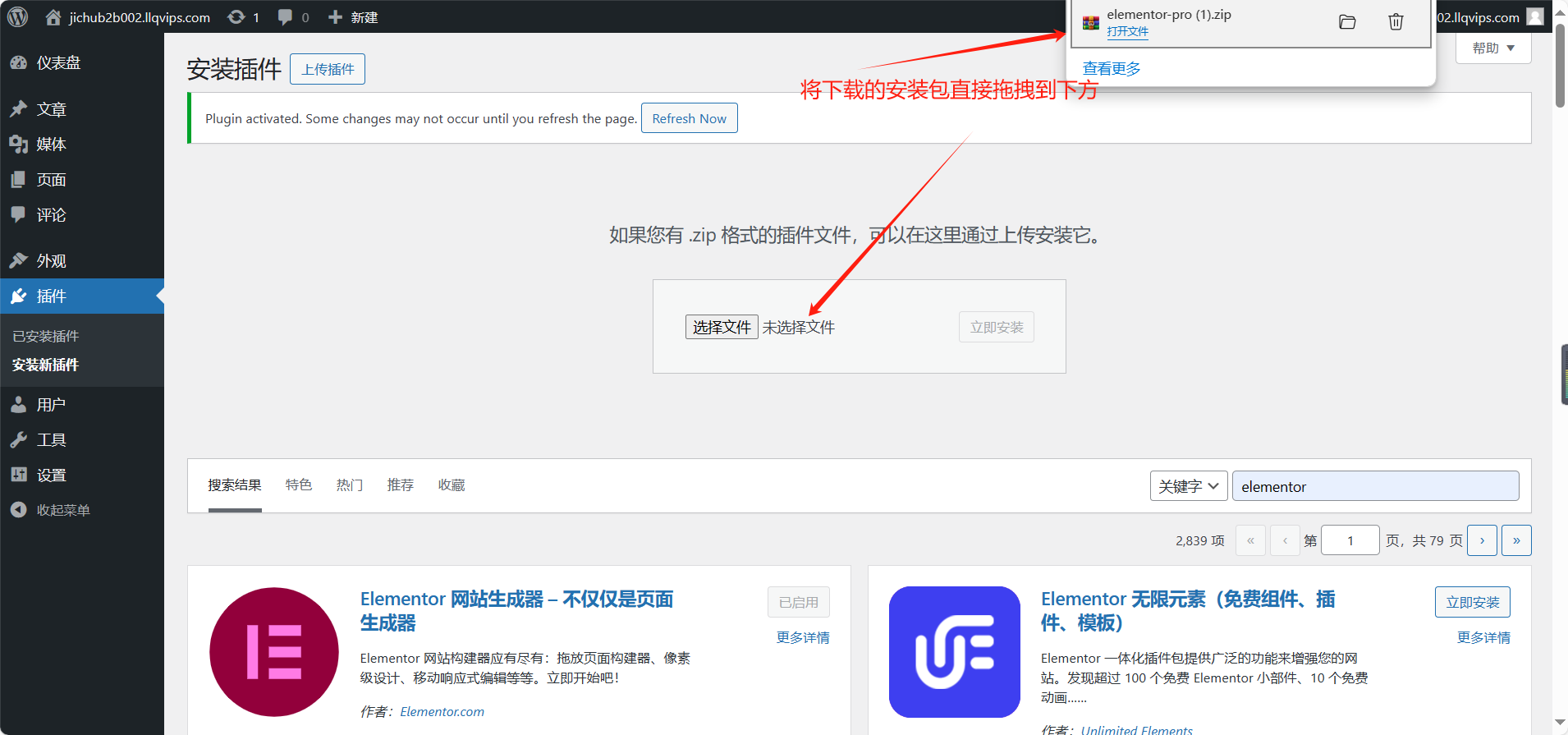Switch to the 特色 tab
This screenshot has width=1568, height=735.
click(x=299, y=485)
